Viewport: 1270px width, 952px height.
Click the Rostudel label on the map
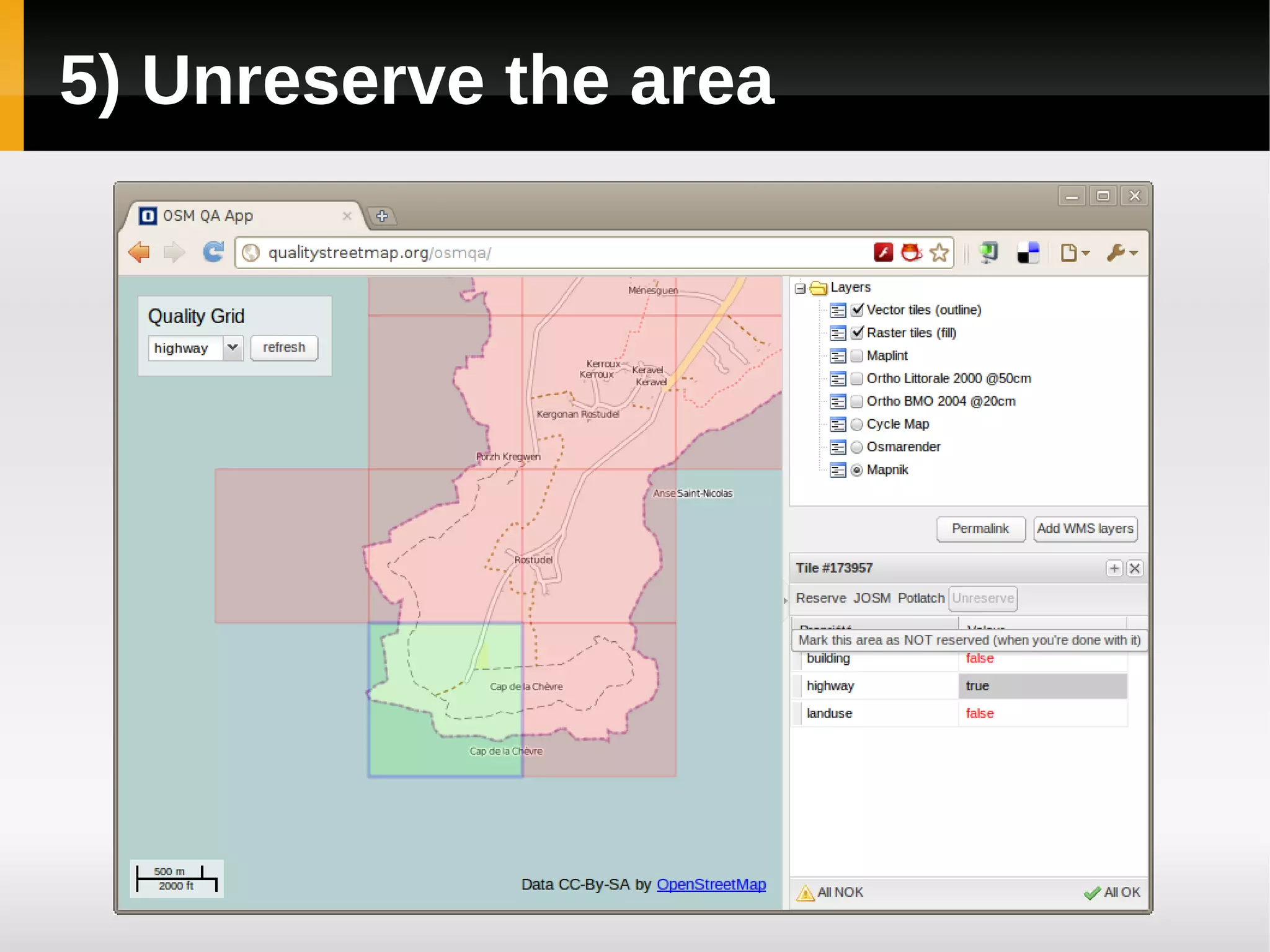click(533, 560)
